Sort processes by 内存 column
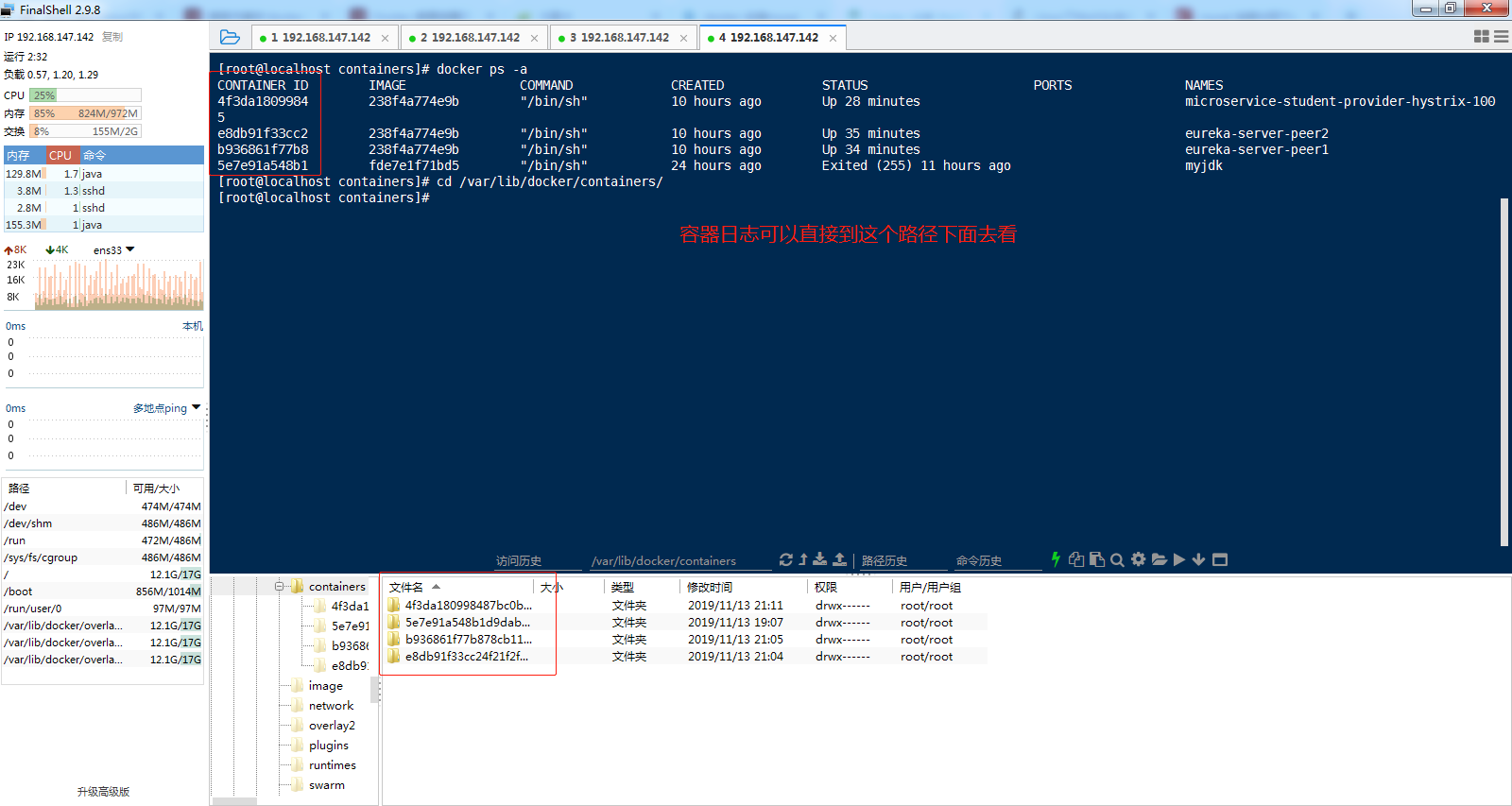 [x=25, y=155]
